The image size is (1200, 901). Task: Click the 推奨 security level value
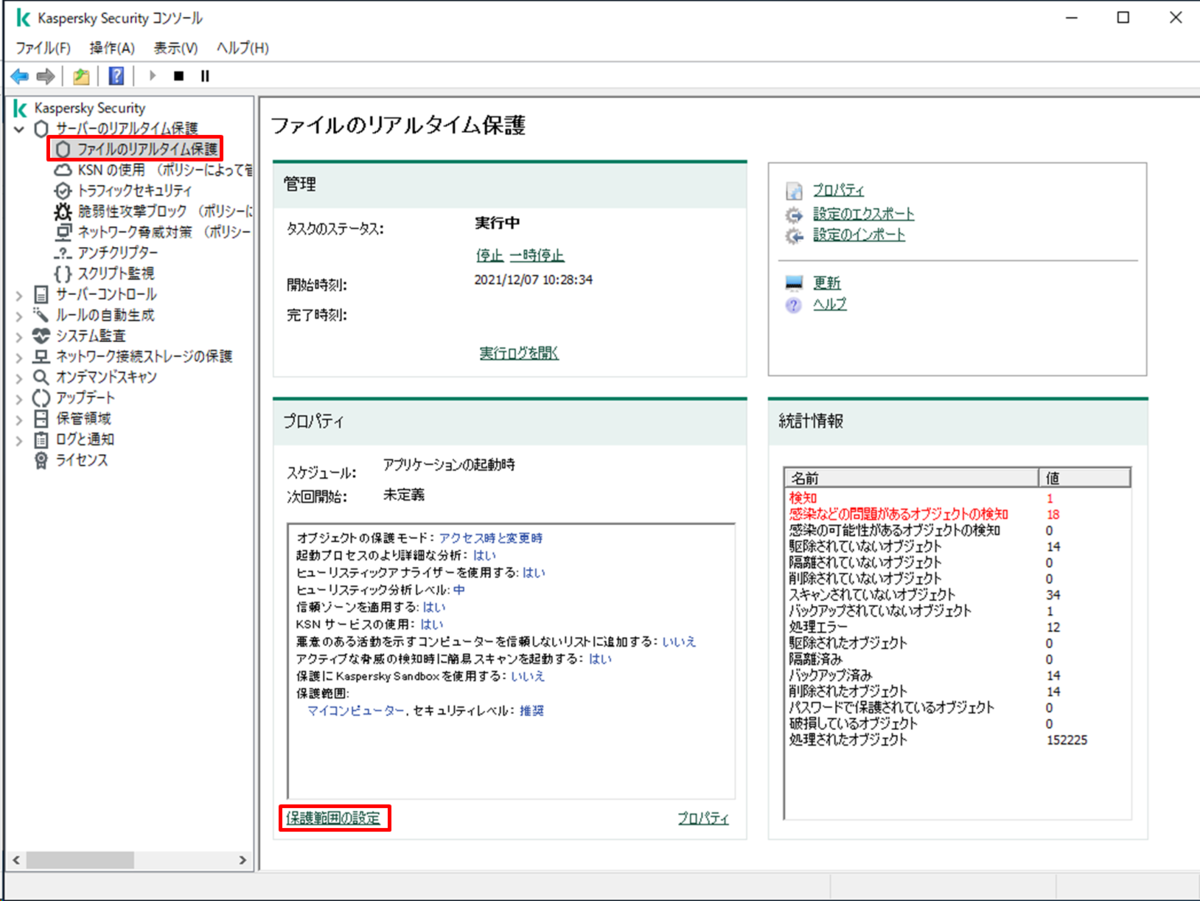point(532,710)
